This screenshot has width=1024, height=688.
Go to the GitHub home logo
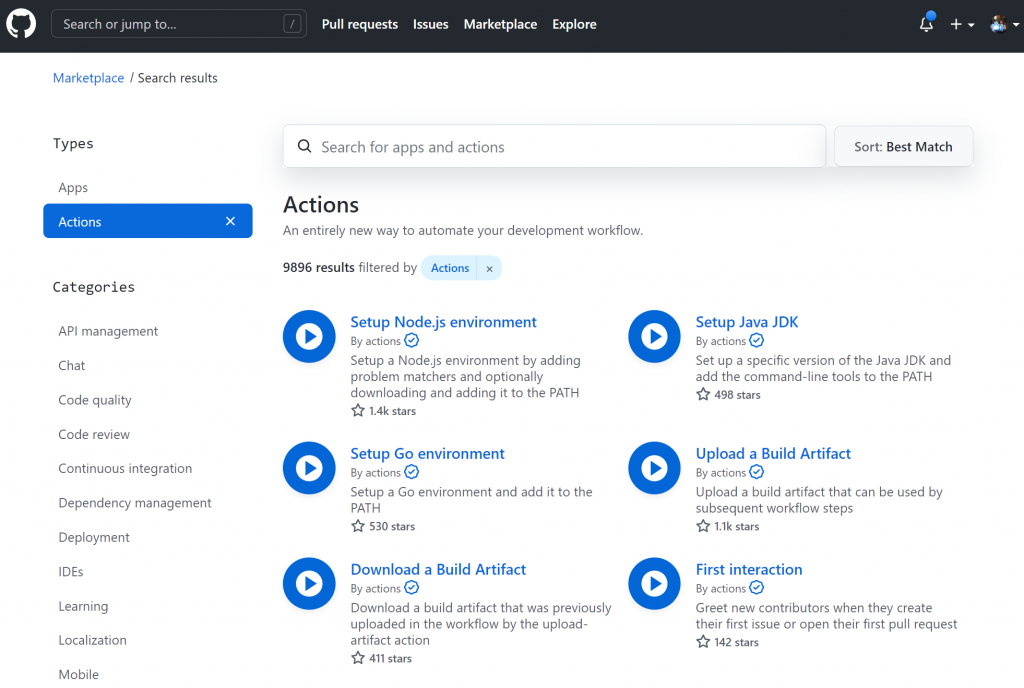(x=21, y=24)
